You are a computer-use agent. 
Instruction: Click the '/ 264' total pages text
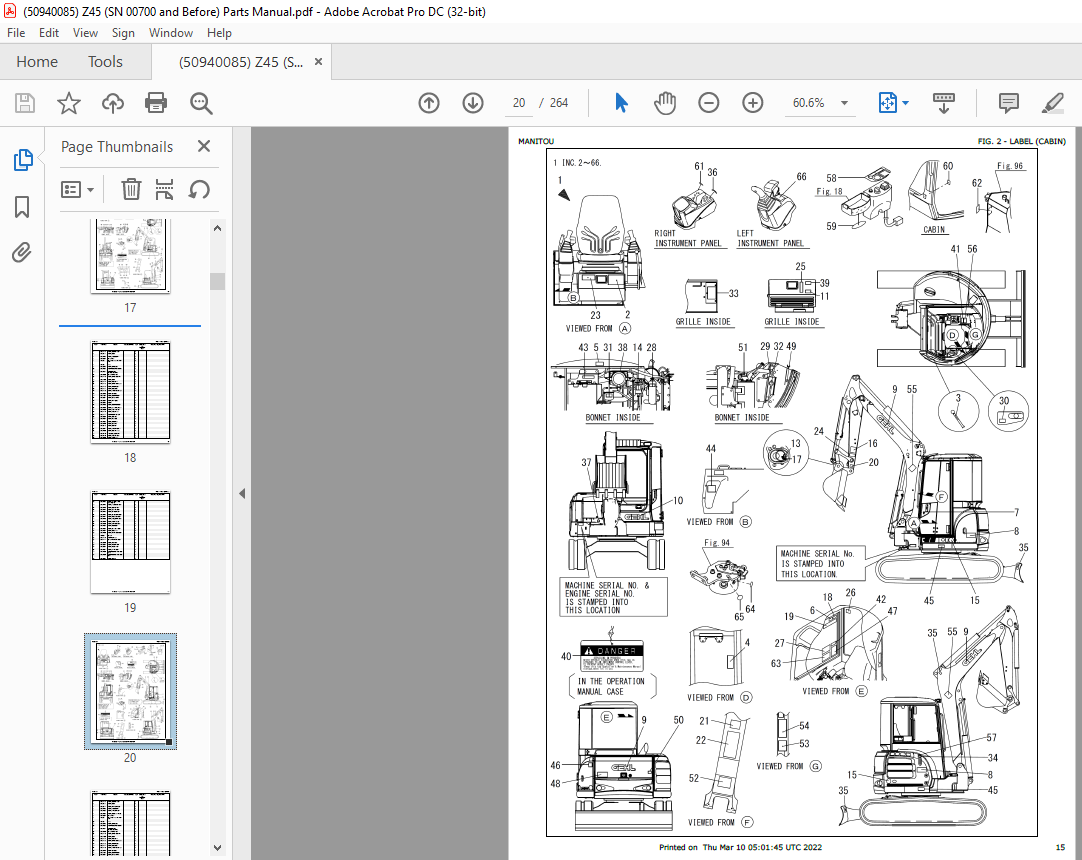click(x=555, y=103)
